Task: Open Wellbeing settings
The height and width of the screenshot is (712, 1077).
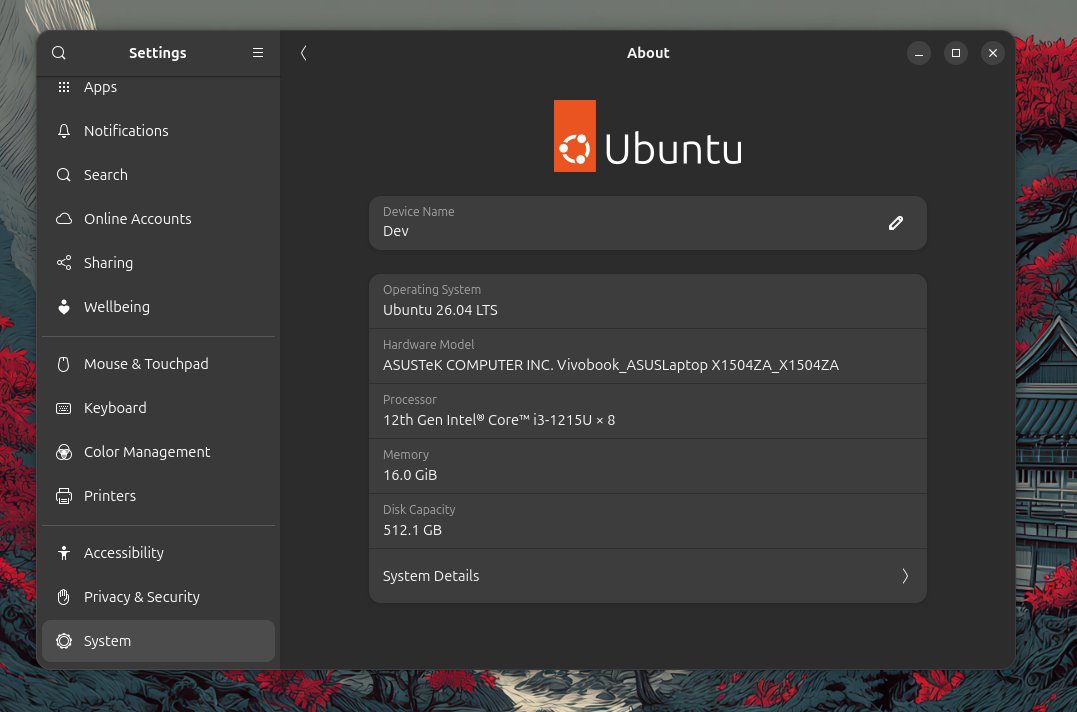Action: point(158,307)
